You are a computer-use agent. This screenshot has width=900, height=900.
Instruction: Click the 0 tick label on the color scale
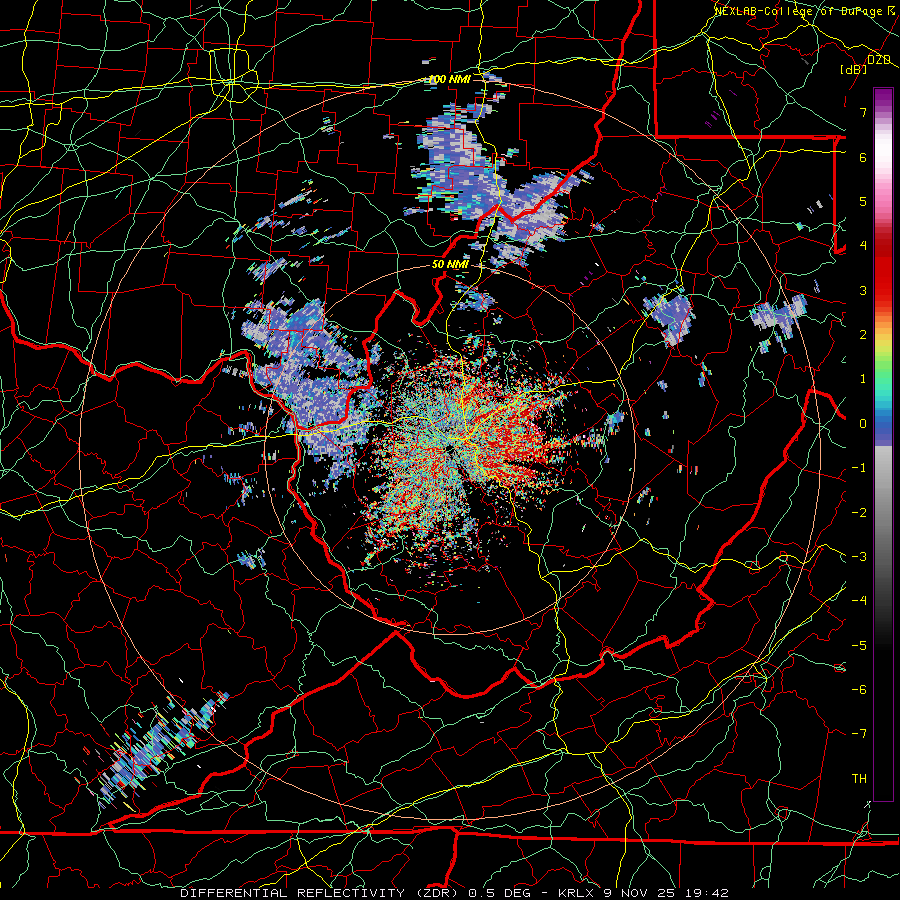click(863, 424)
